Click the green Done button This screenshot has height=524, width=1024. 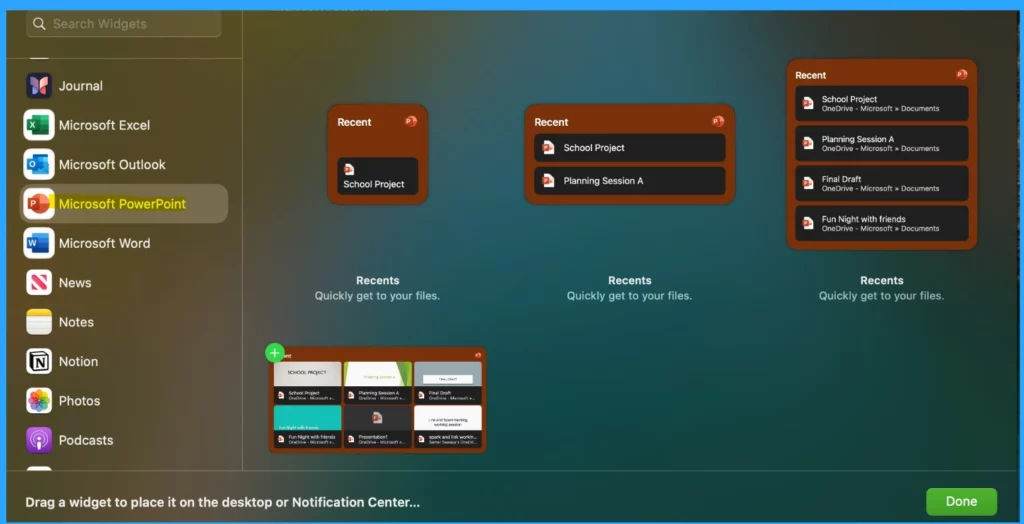(x=961, y=502)
